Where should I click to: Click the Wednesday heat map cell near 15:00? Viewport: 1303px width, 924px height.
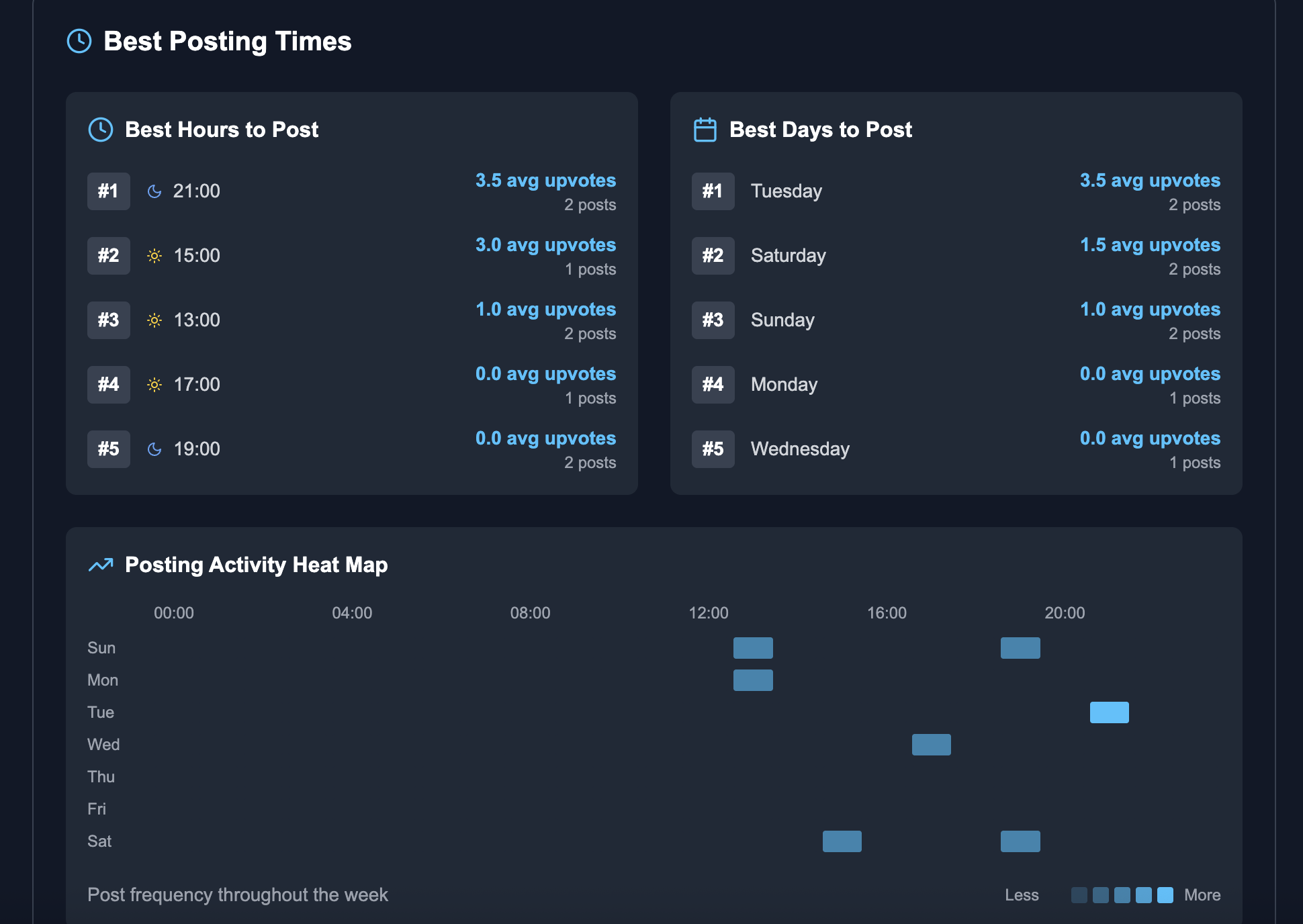931,744
